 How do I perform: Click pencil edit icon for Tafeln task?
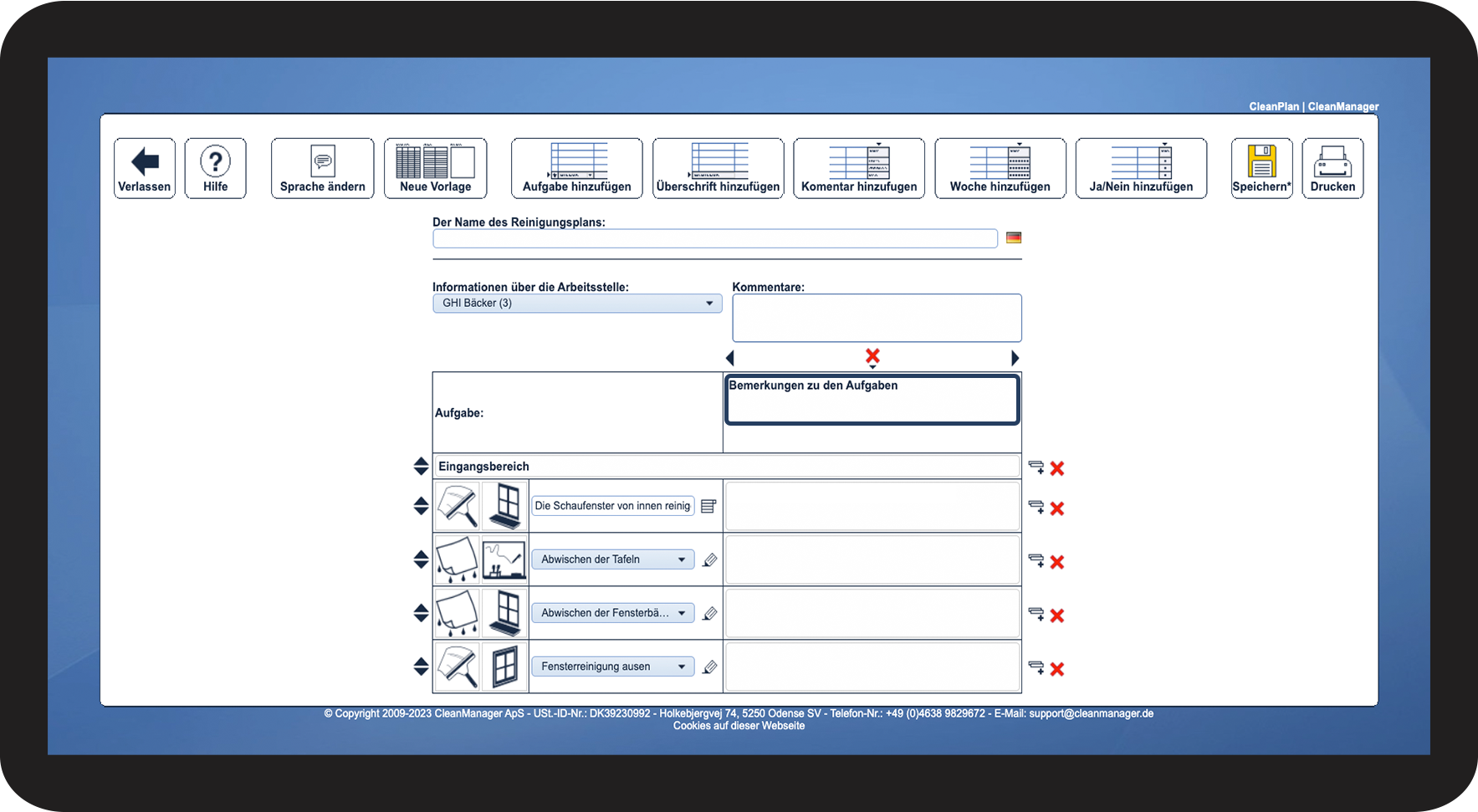tap(709, 560)
